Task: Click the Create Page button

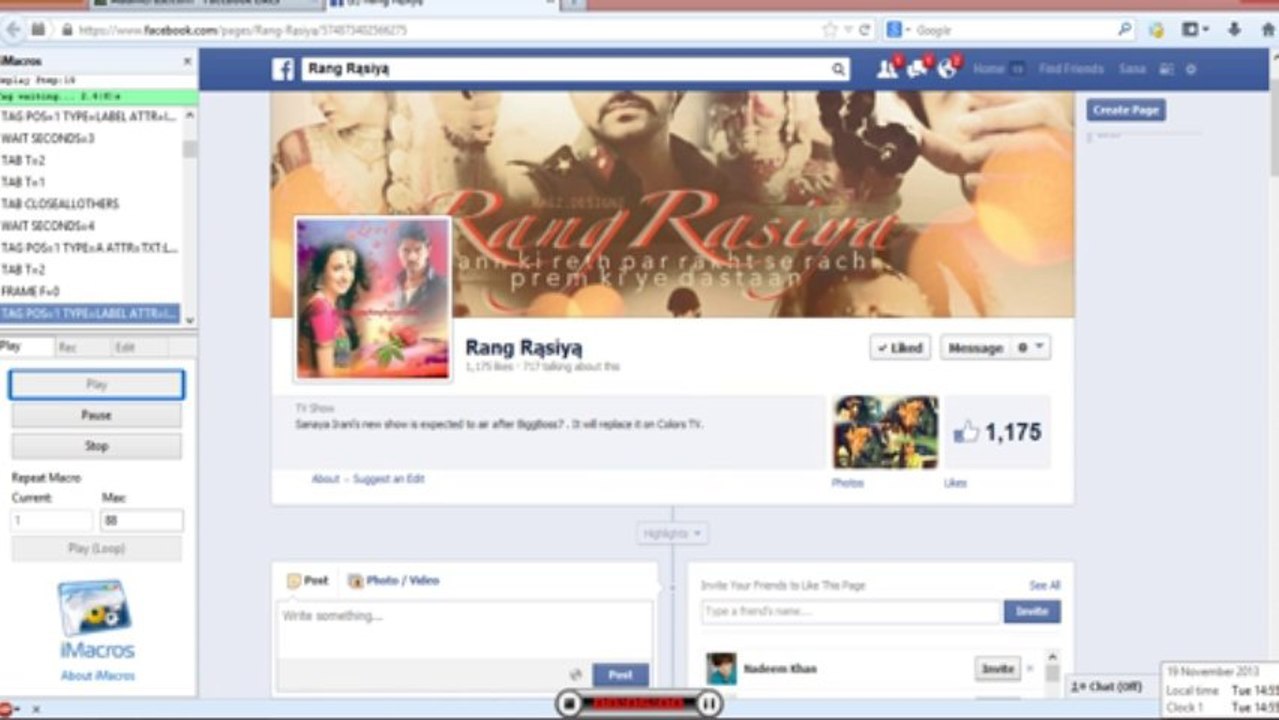Action: (1126, 110)
